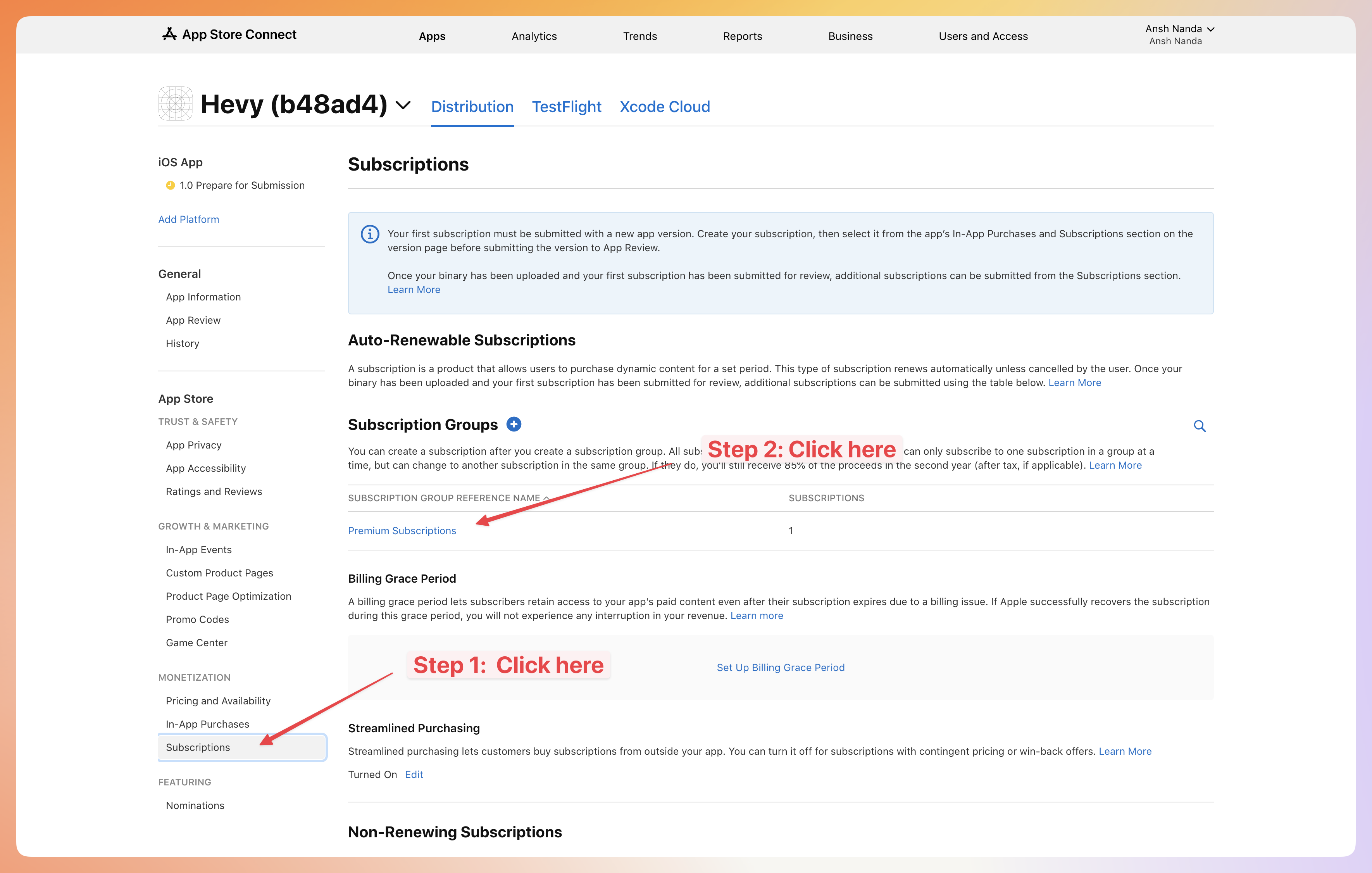Screen dimensions: 1372x873
Task: Go to Analytics in the top navigation
Action: (x=534, y=36)
